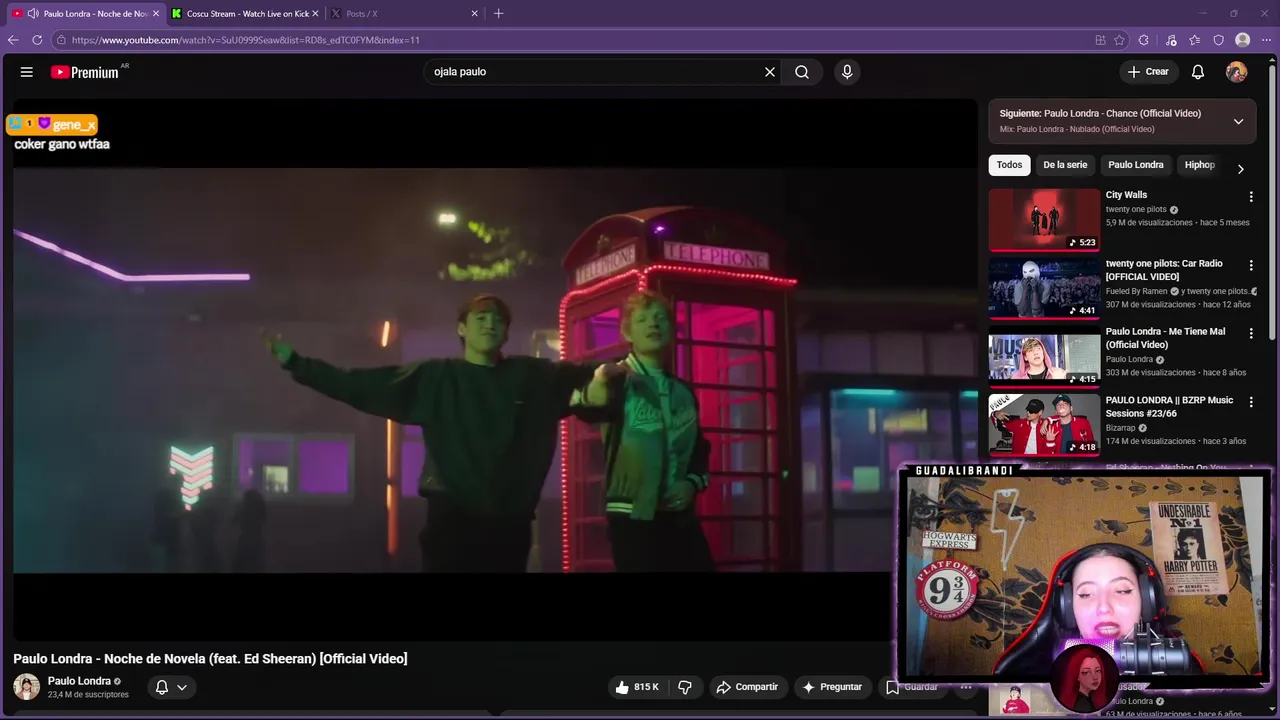The image size is (1280, 720).
Task: Start voice search with the microphone
Action: (847, 72)
